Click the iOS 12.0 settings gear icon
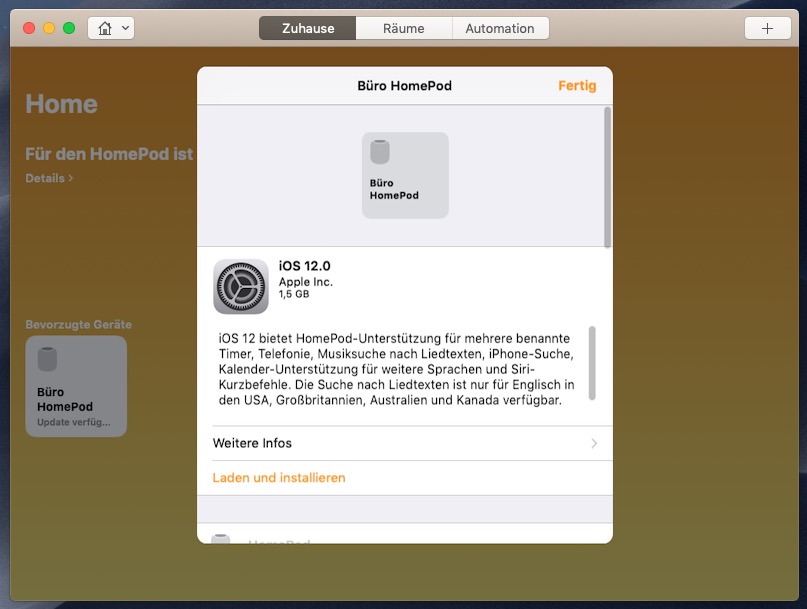 coord(240,286)
